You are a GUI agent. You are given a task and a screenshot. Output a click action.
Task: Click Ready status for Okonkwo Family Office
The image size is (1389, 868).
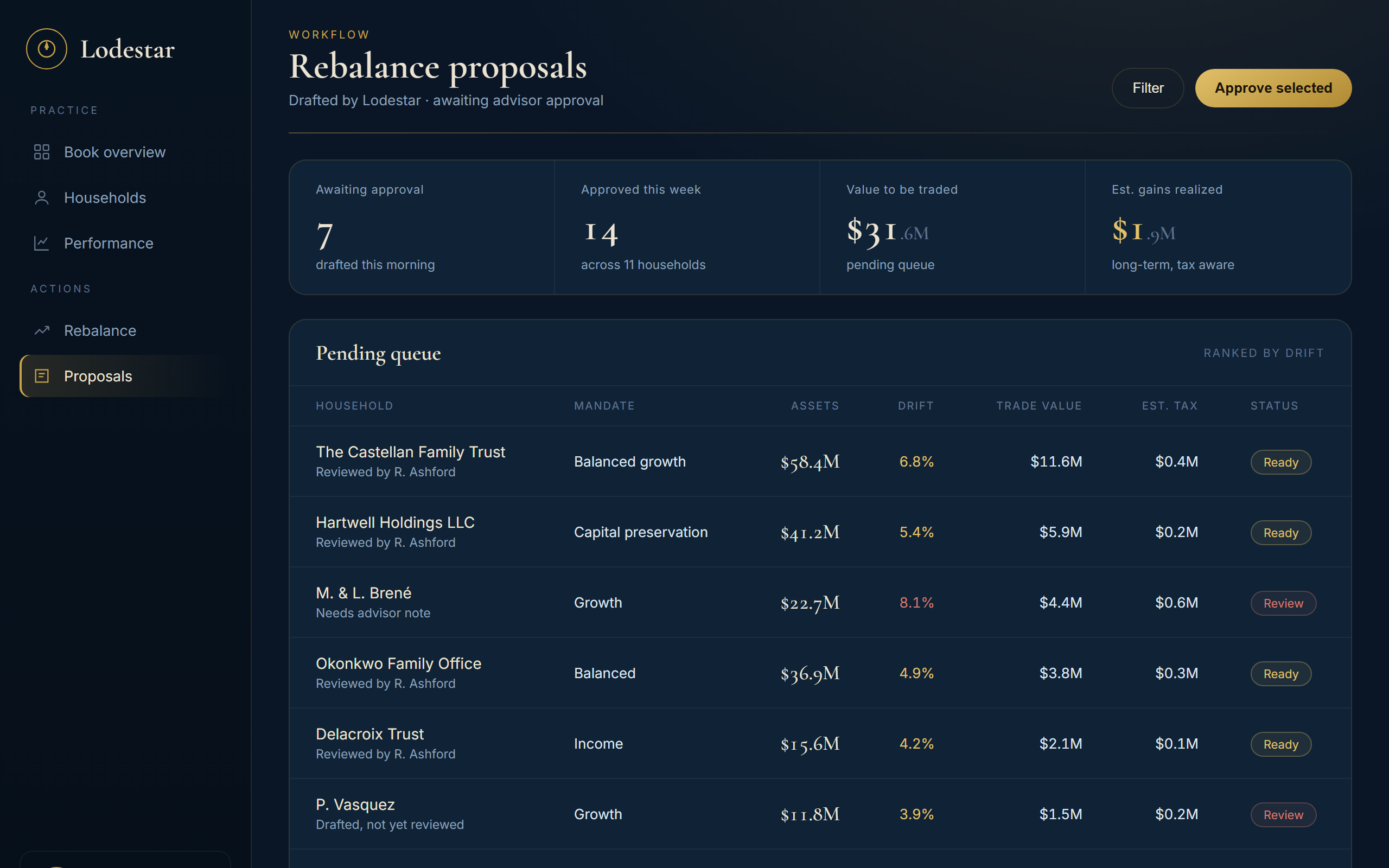[x=1280, y=674]
